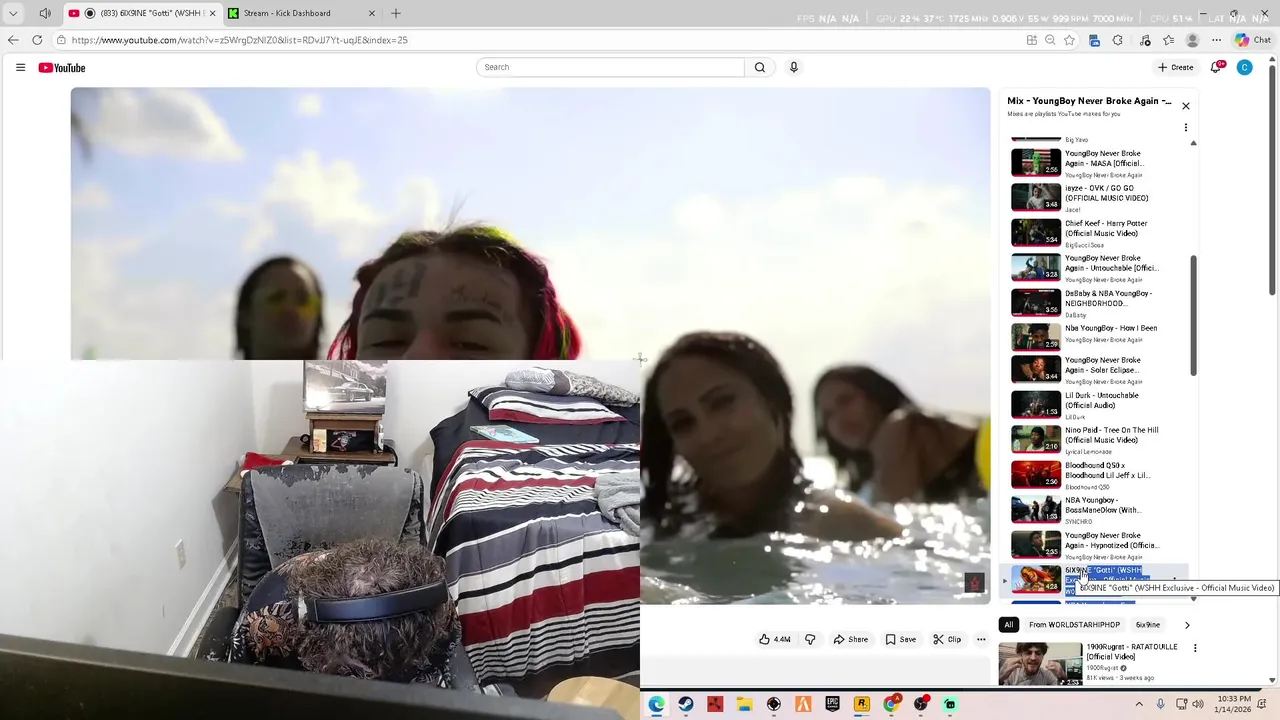
Task: Open the favorites list icon
Action: 1168,40
